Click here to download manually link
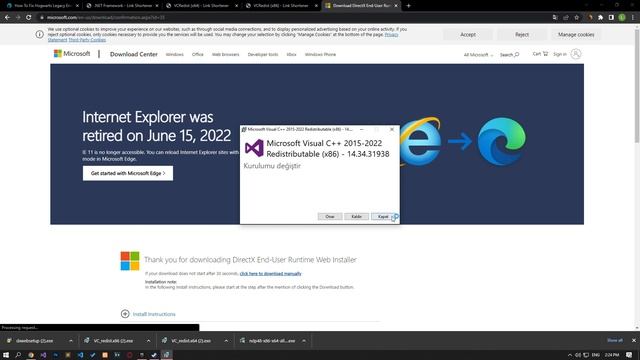The width and height of the screenshot is (640, 360). 271,273
